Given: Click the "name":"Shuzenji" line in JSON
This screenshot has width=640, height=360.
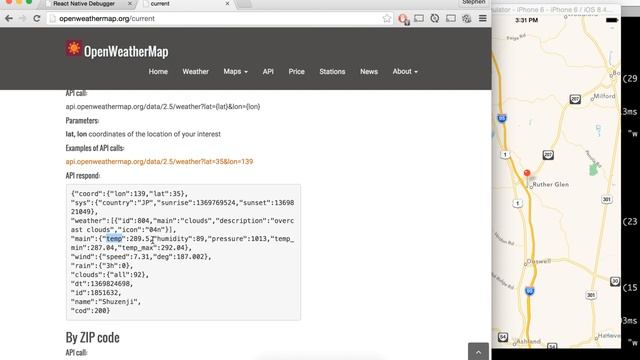Looking at the screenshot, I should 106,302.
